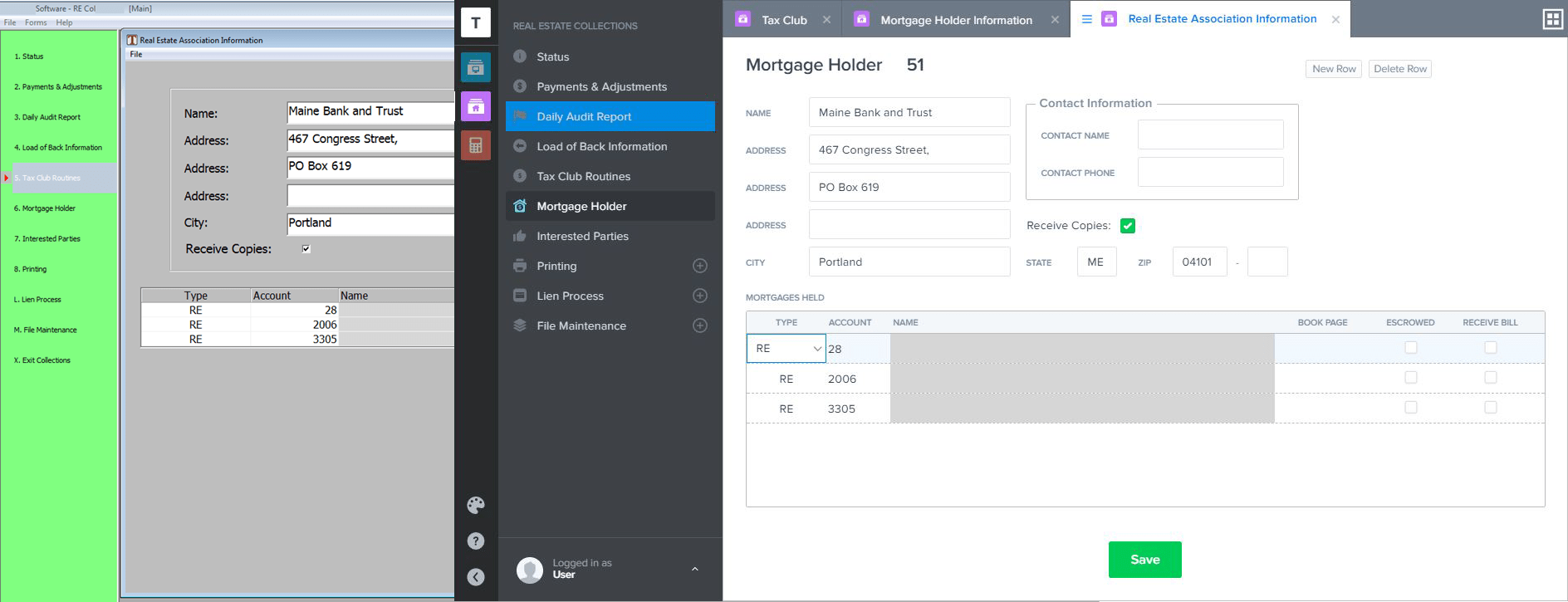Tick Receive Bill checkbox for account 2006
The height and width of the screenshot is (602, 1568).
click(x=1490, y=378)
